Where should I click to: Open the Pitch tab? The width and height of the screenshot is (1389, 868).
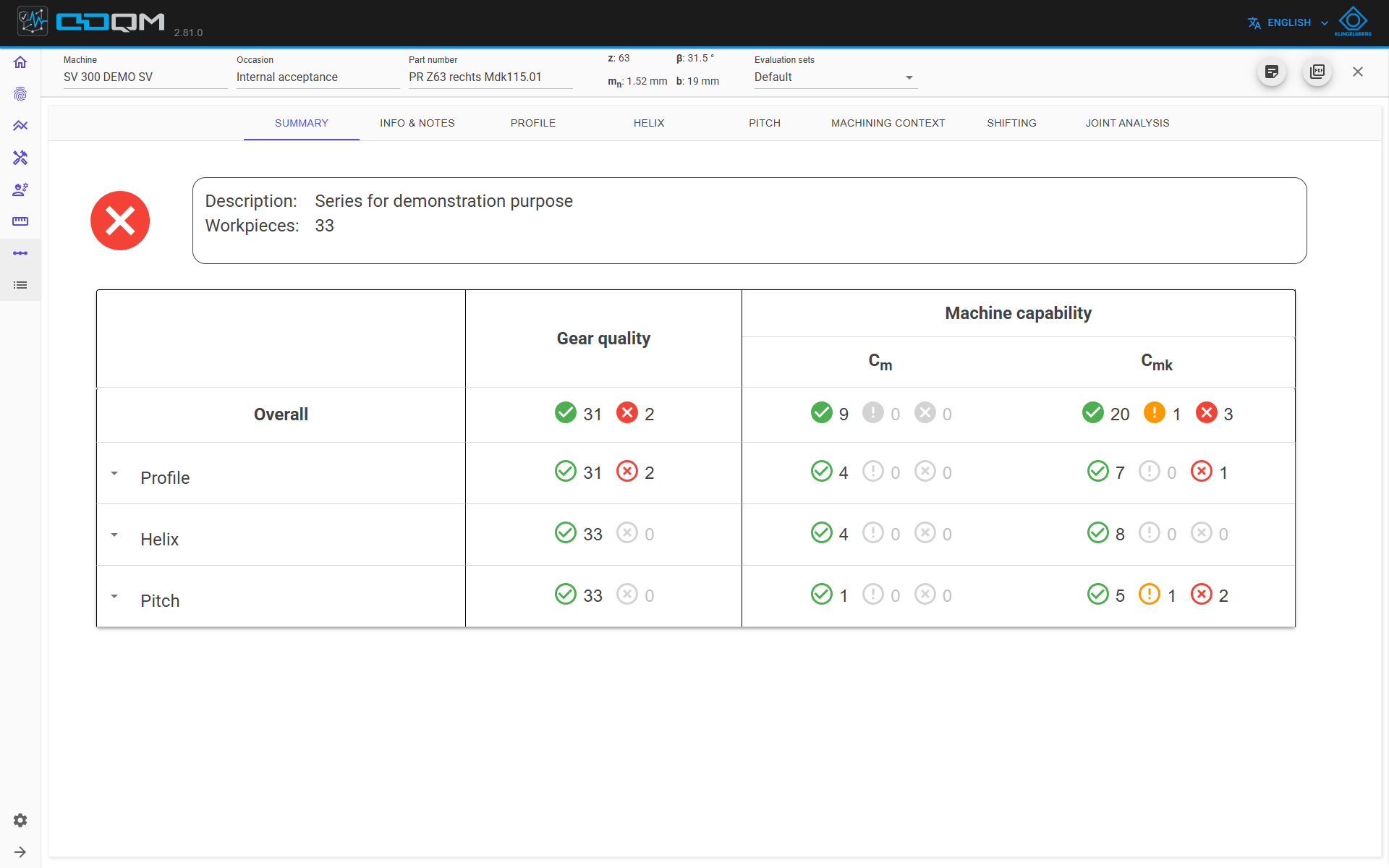(x=765, y=123)
